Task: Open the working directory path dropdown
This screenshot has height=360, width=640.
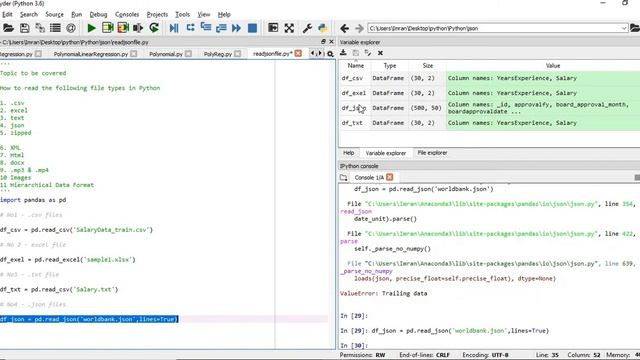Action: coord(624,28)
